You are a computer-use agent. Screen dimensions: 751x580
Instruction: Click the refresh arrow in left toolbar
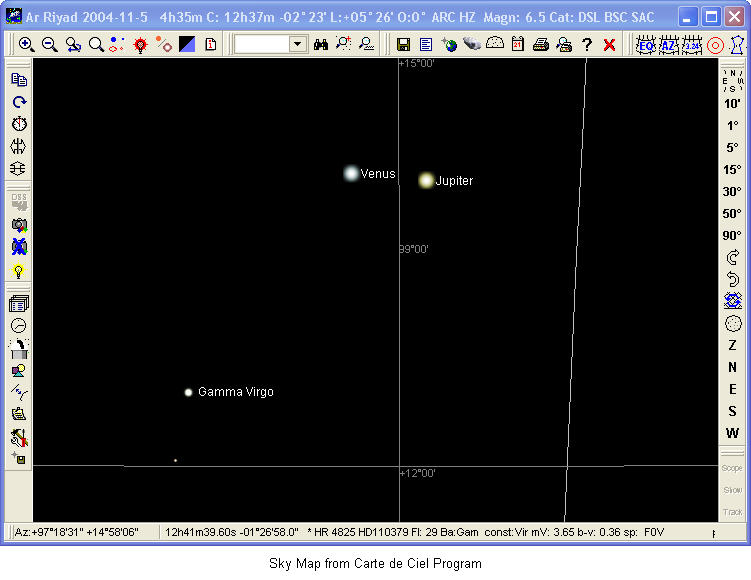(x=19, y=102)
